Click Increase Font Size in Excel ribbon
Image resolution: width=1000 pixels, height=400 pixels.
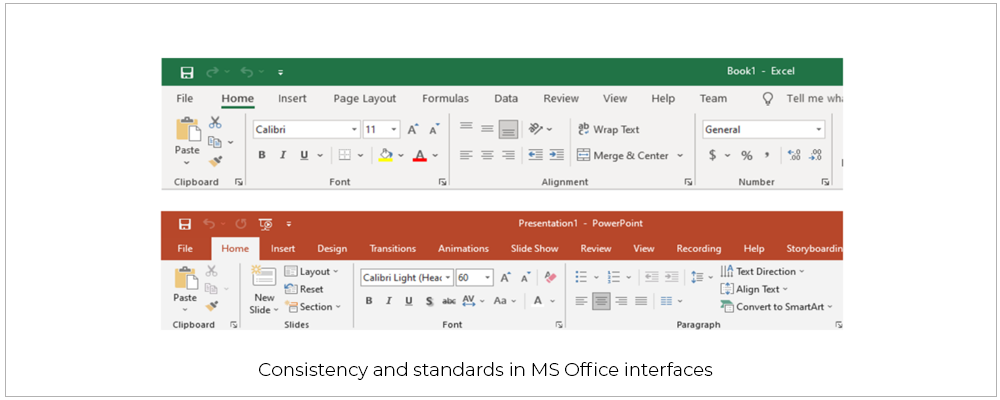(413, 130)
